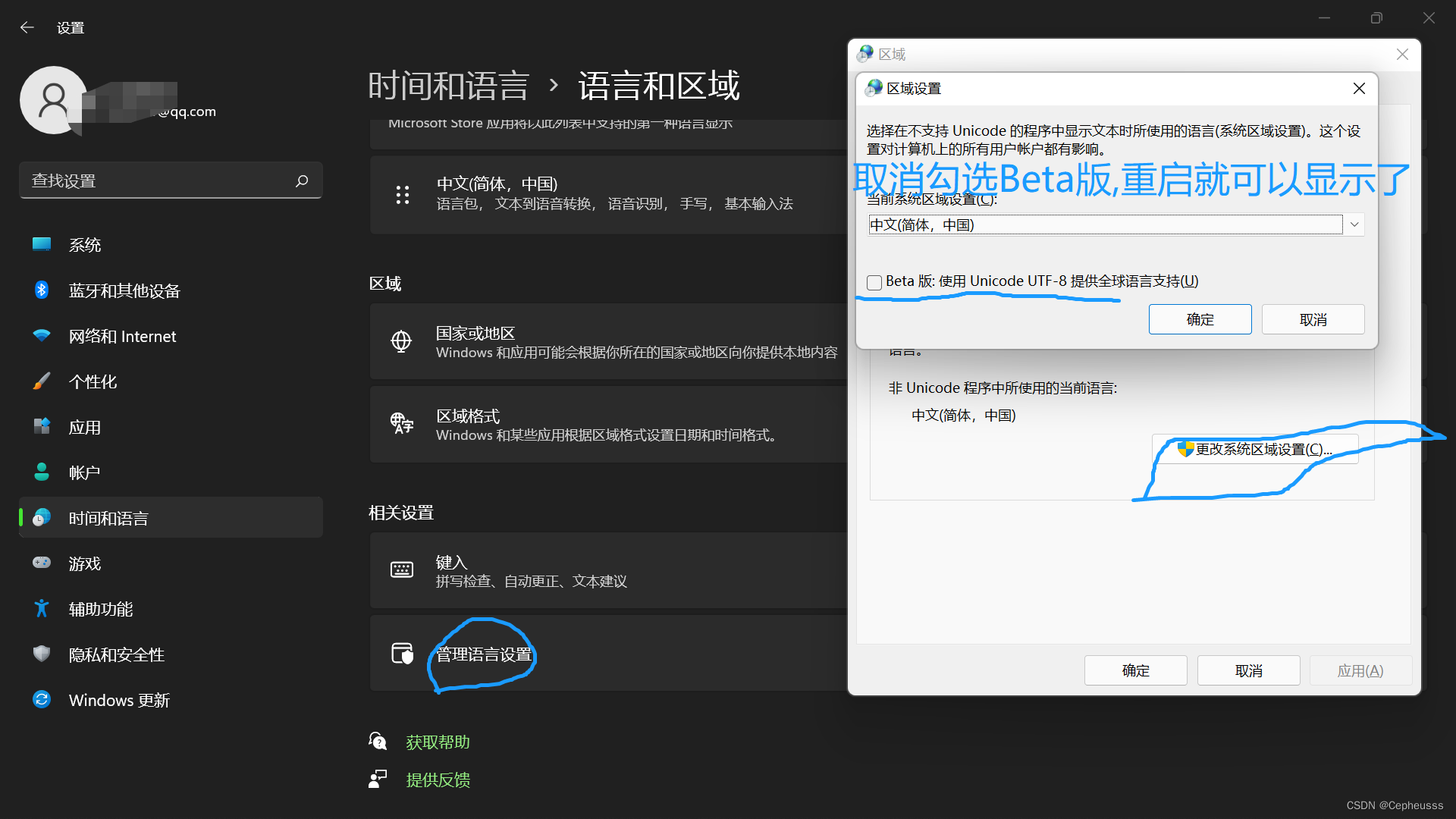Open the 中文(简体，中国) locale combo box
This screenshot has width=1456, height=819.
click(1104, 224)
